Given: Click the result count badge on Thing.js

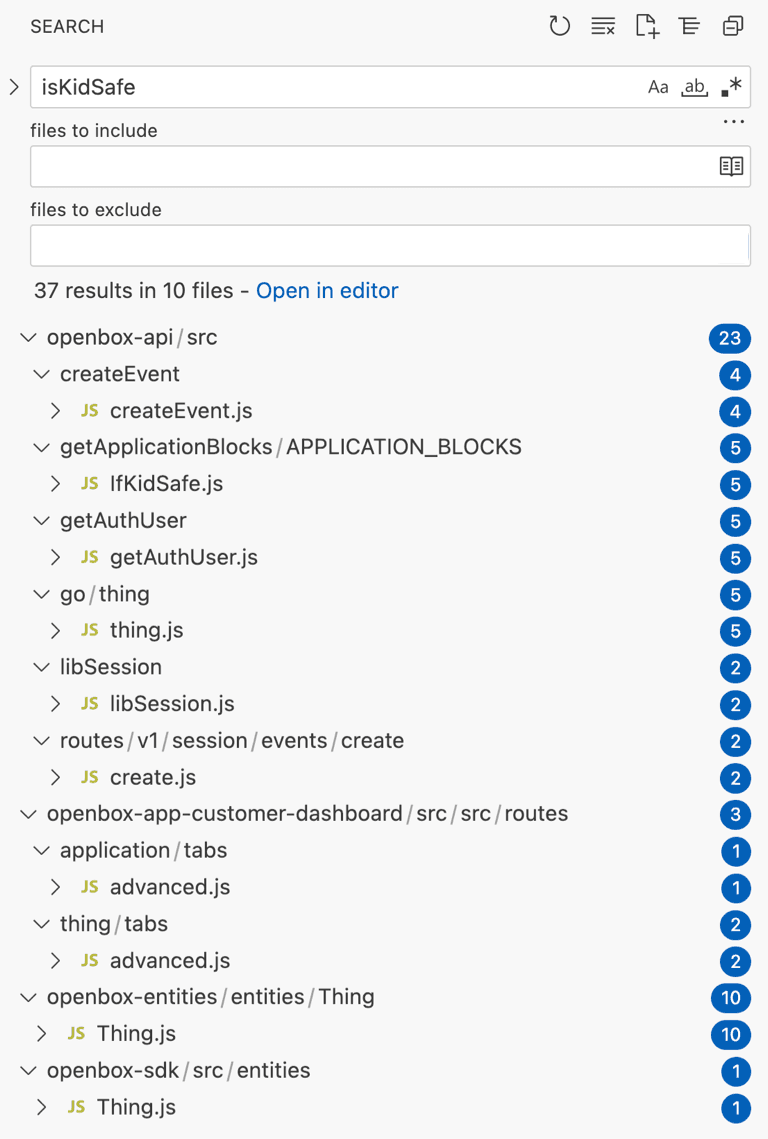Looking at the screenshot, I should click(730, 1035).
